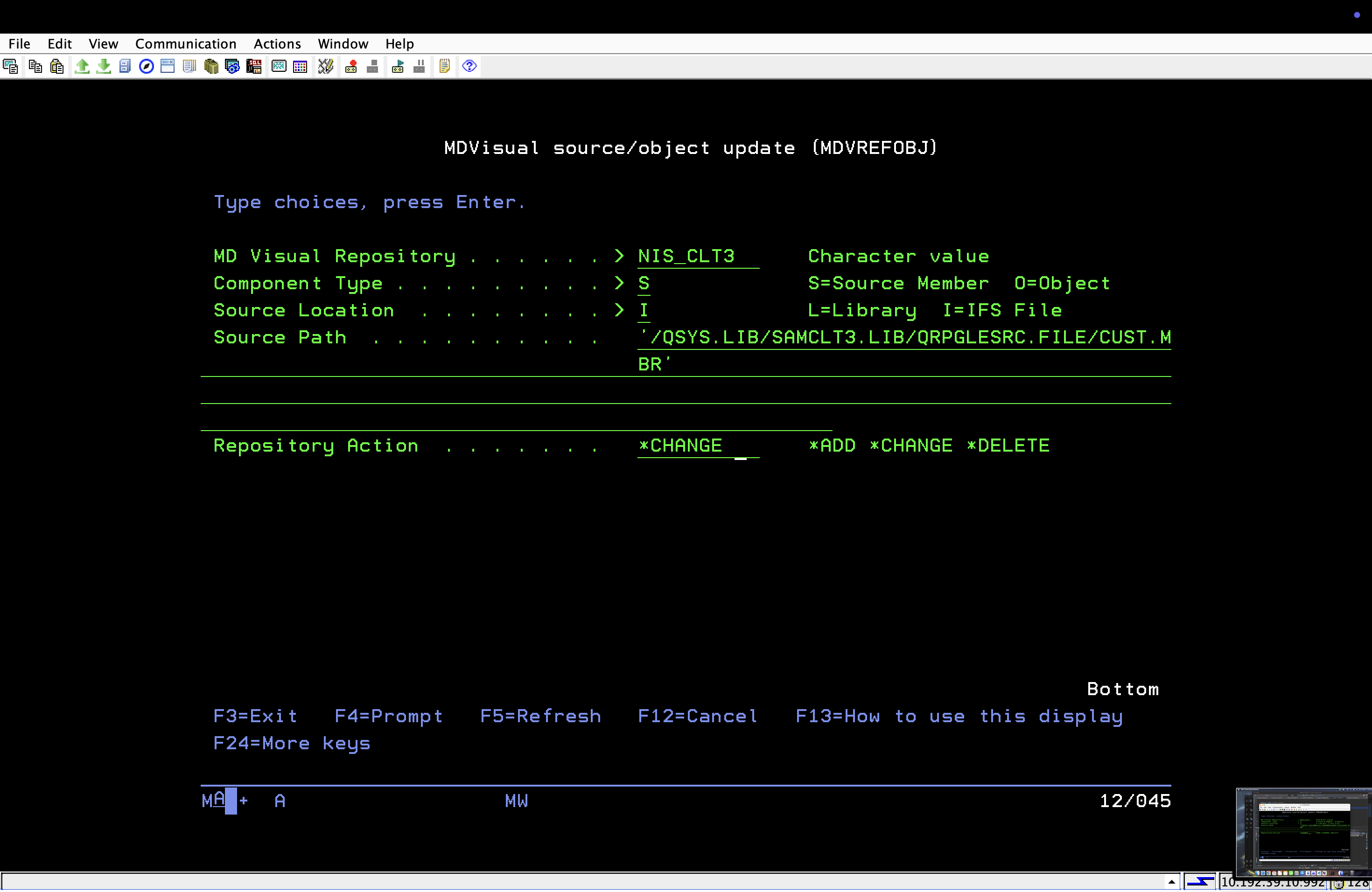The image size is (1372, 892).
Task: Open the Help menu
Action: click(x=399, y=44)
